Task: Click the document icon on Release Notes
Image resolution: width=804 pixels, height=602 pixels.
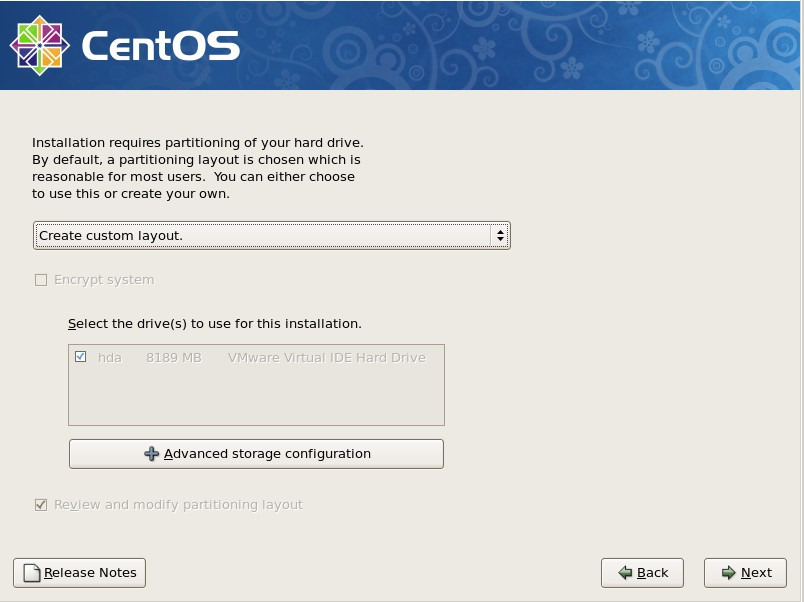Action: (x=32, y=573)
